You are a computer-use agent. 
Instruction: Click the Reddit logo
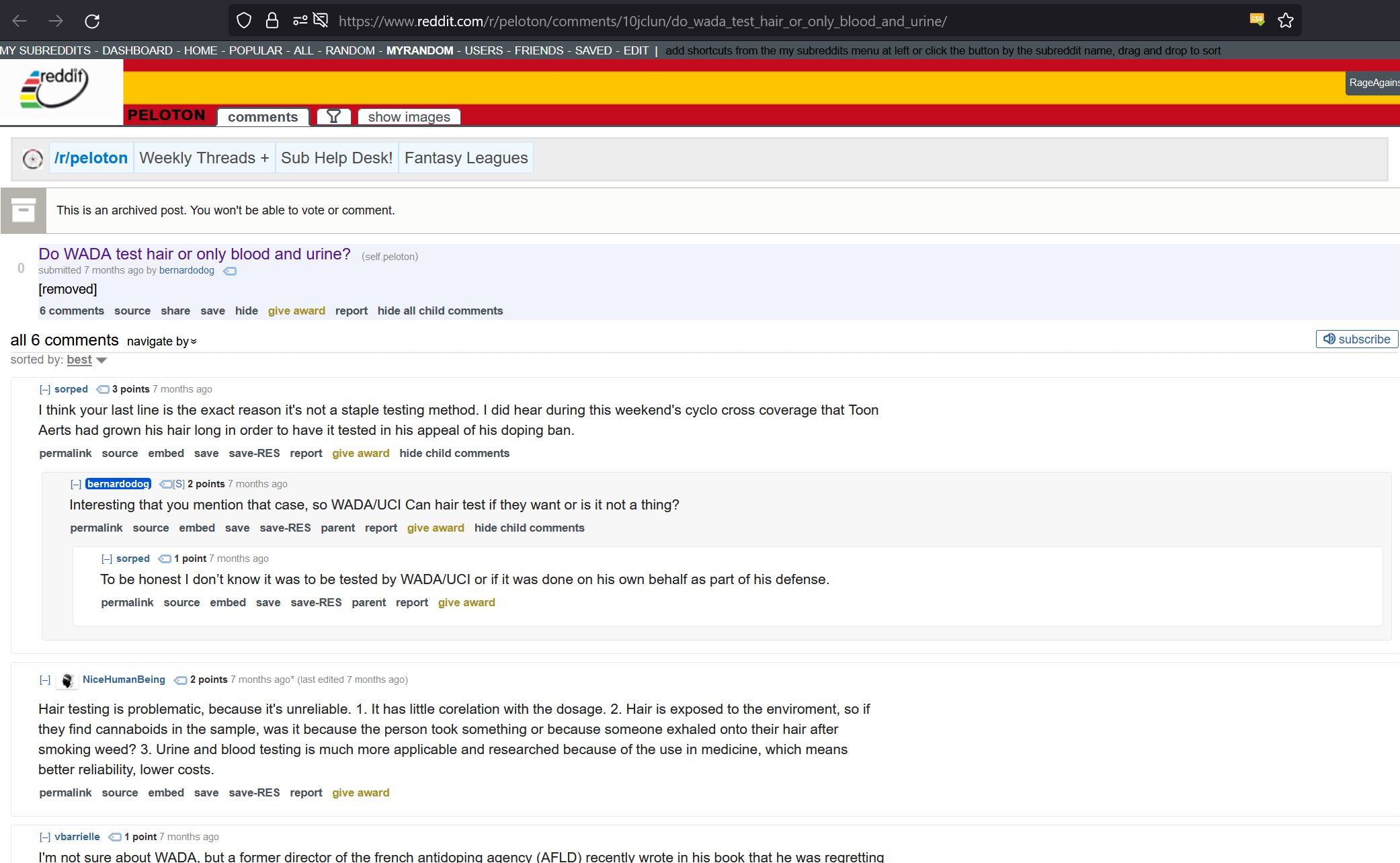point(55,89)
